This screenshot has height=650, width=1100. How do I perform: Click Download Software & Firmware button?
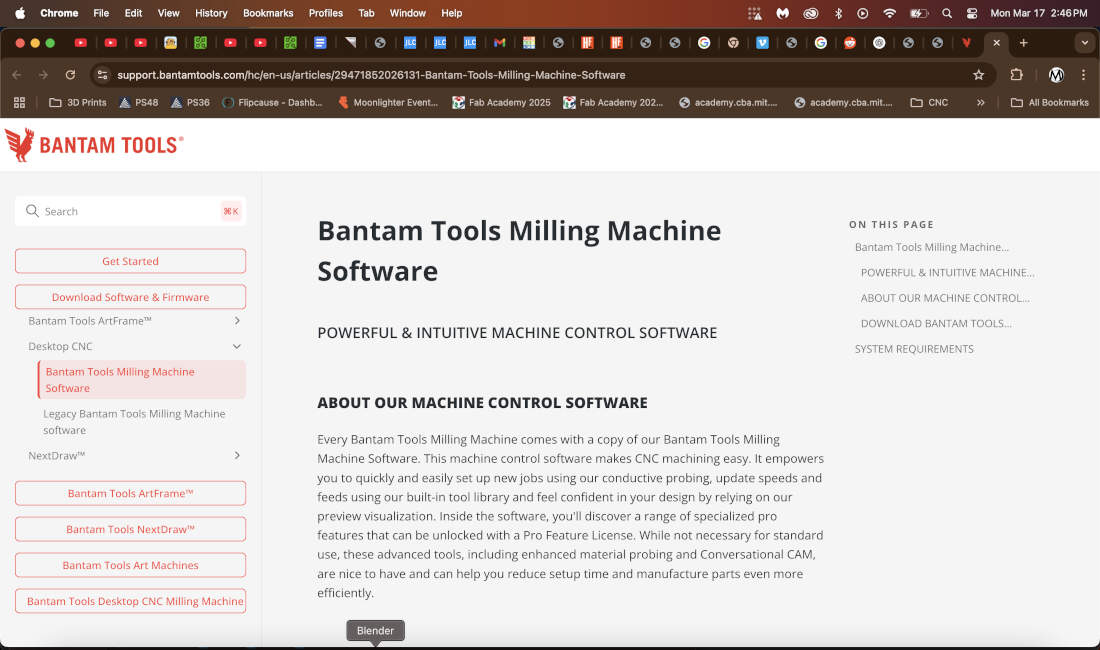(x=130, y=297)
